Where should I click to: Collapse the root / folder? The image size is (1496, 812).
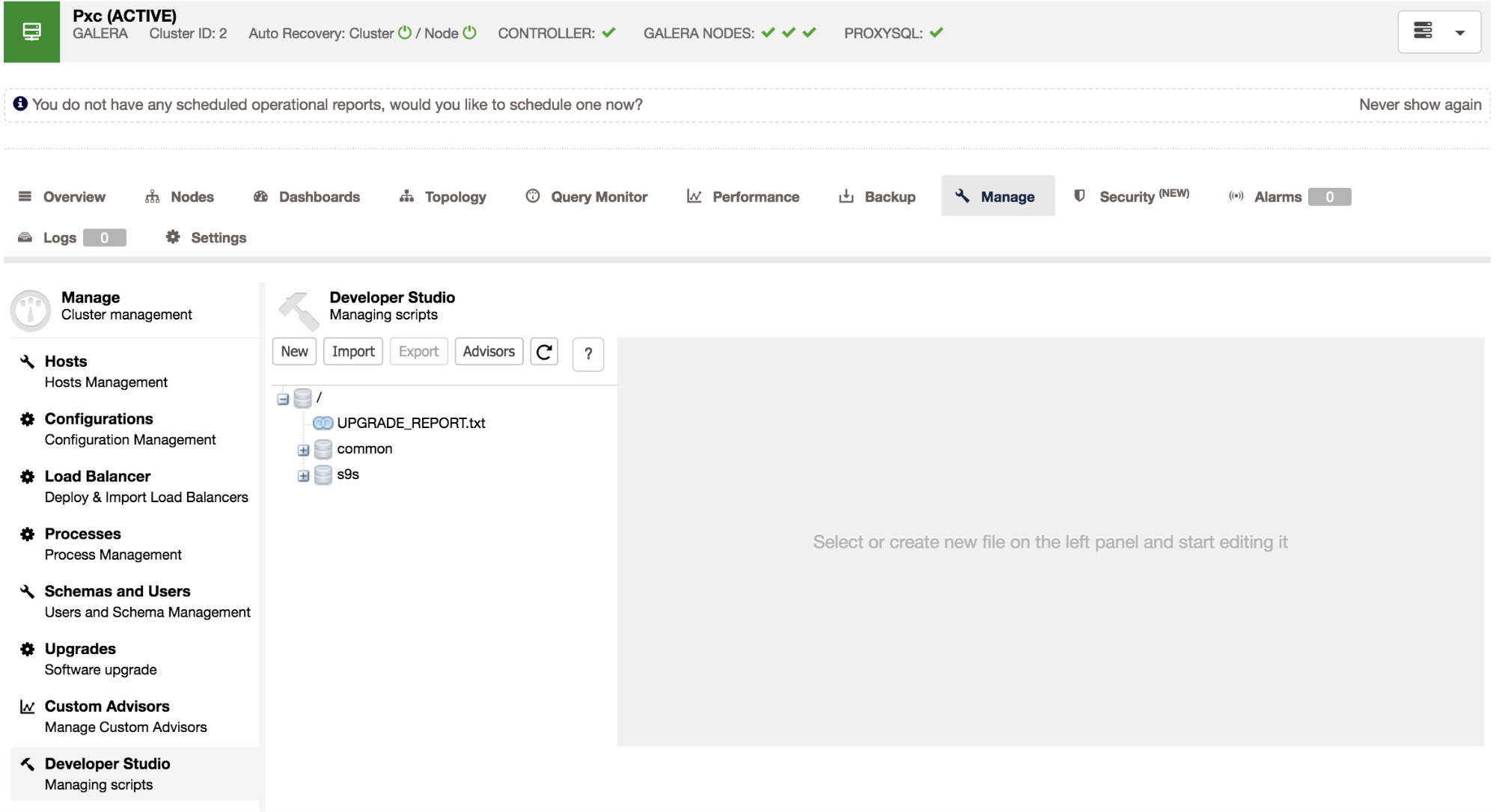(283, 399)
